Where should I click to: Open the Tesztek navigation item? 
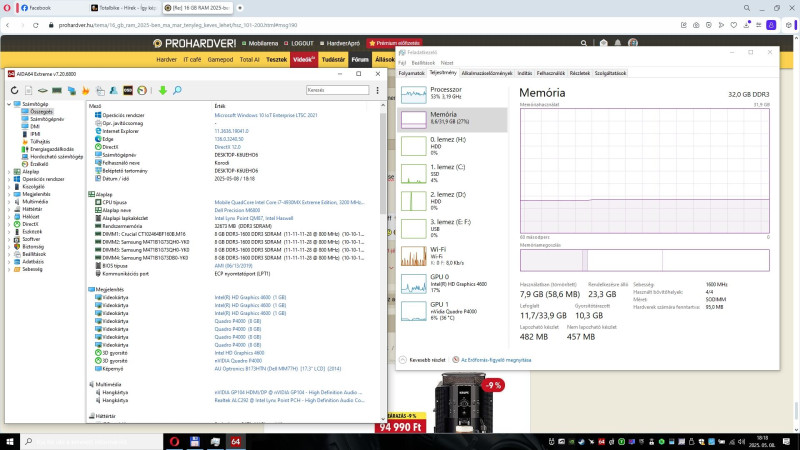click(277, 60)
